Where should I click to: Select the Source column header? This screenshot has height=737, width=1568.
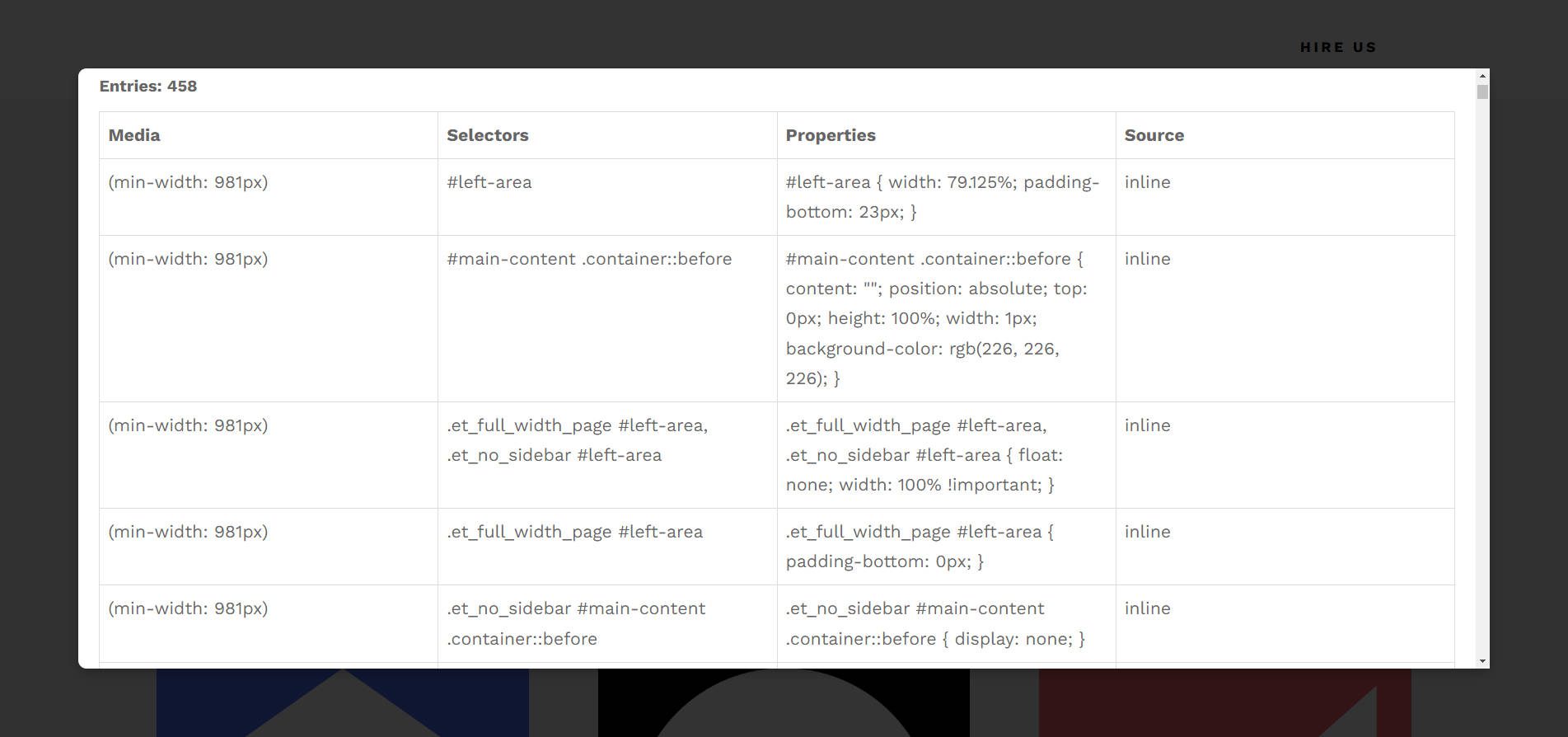tap(1153, 134)
